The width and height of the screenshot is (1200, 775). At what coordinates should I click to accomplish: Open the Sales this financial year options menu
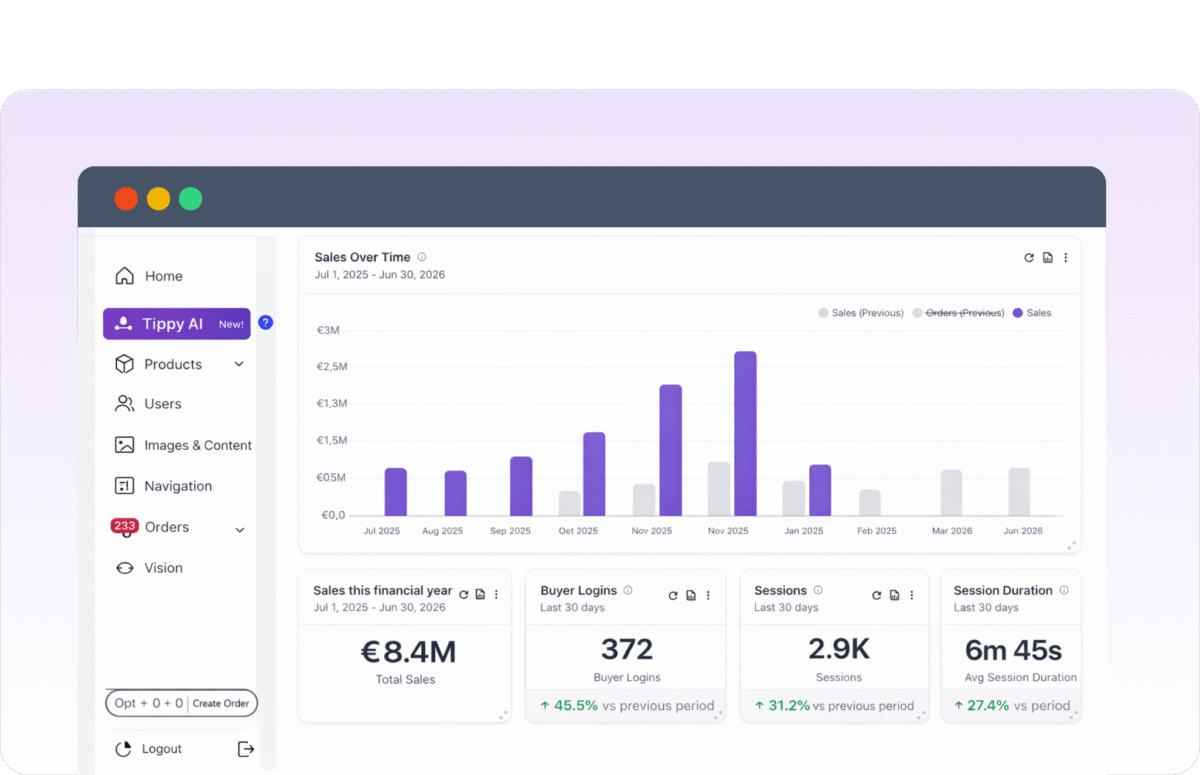[496, 595]
